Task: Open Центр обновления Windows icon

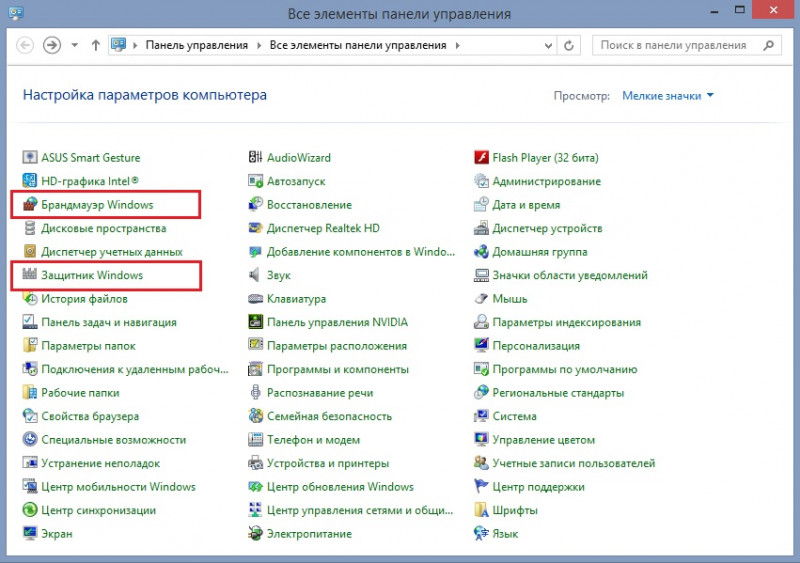Action: 255,486
